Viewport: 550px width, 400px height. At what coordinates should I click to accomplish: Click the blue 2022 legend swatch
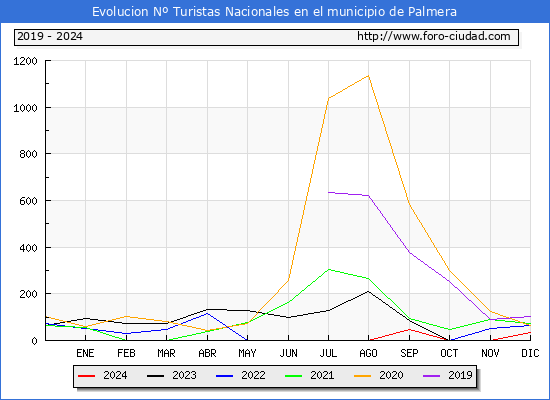point(224,376)
